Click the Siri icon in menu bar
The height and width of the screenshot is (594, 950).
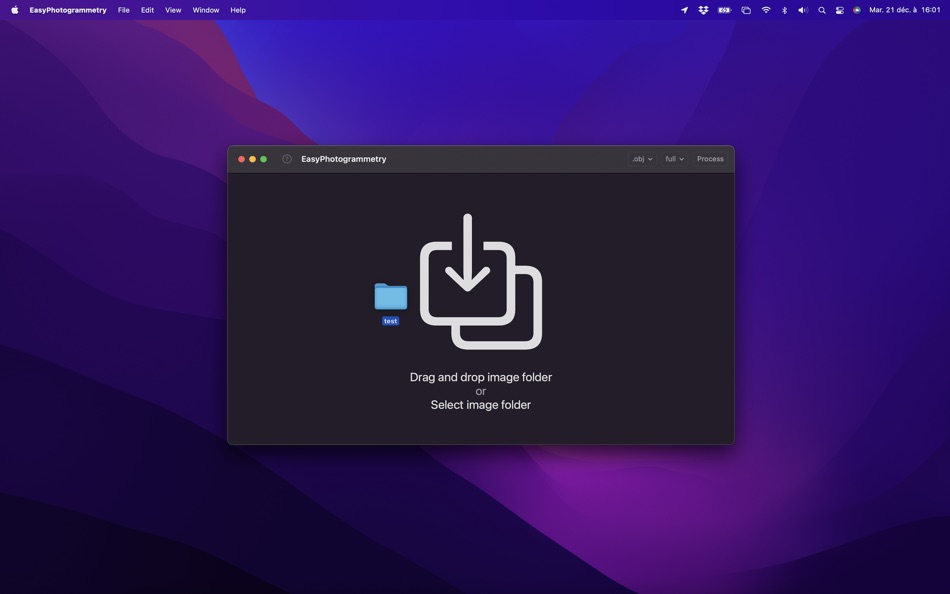(x=857, y=10)
